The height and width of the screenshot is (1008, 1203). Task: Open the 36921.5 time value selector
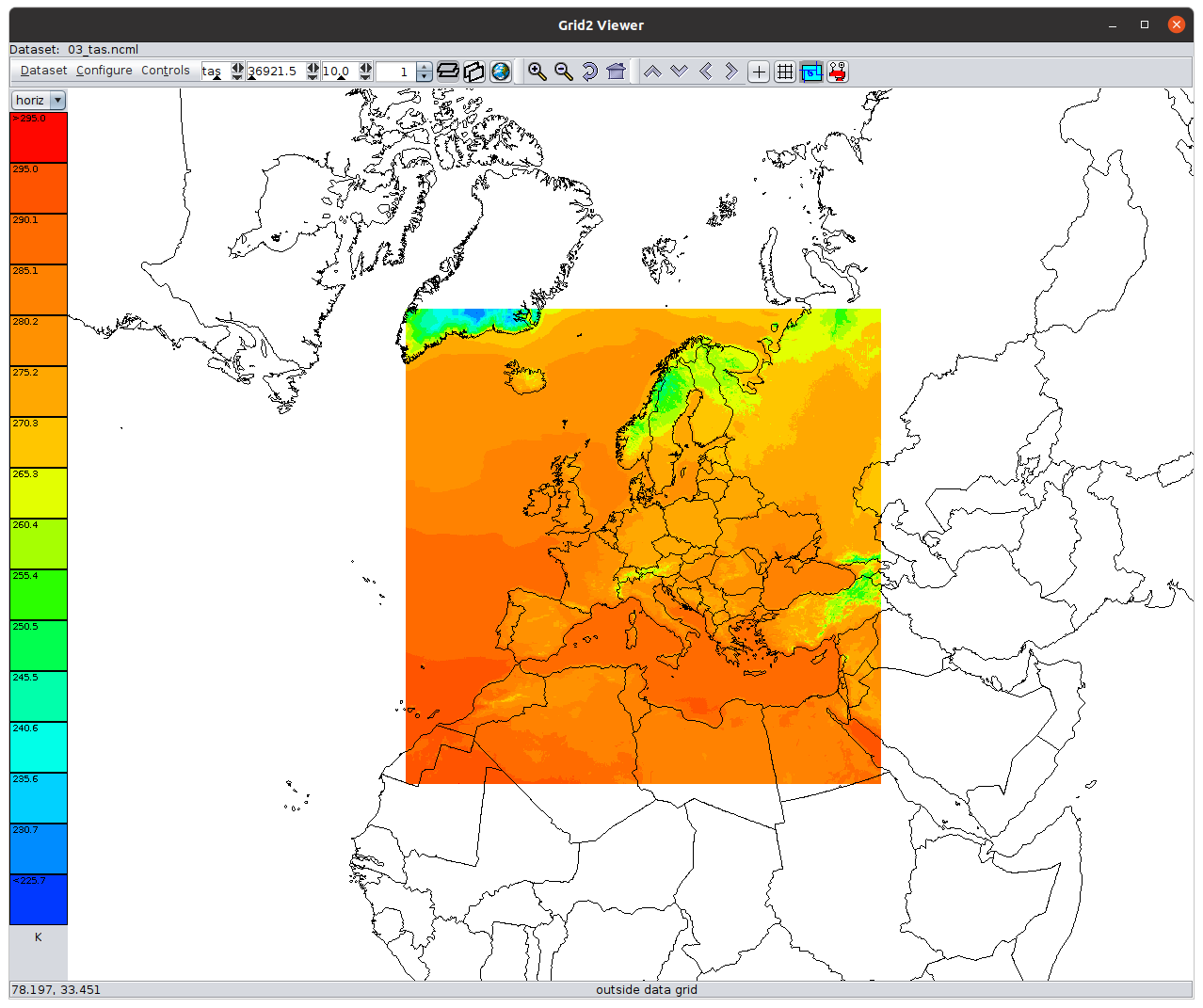click(275, 72)
